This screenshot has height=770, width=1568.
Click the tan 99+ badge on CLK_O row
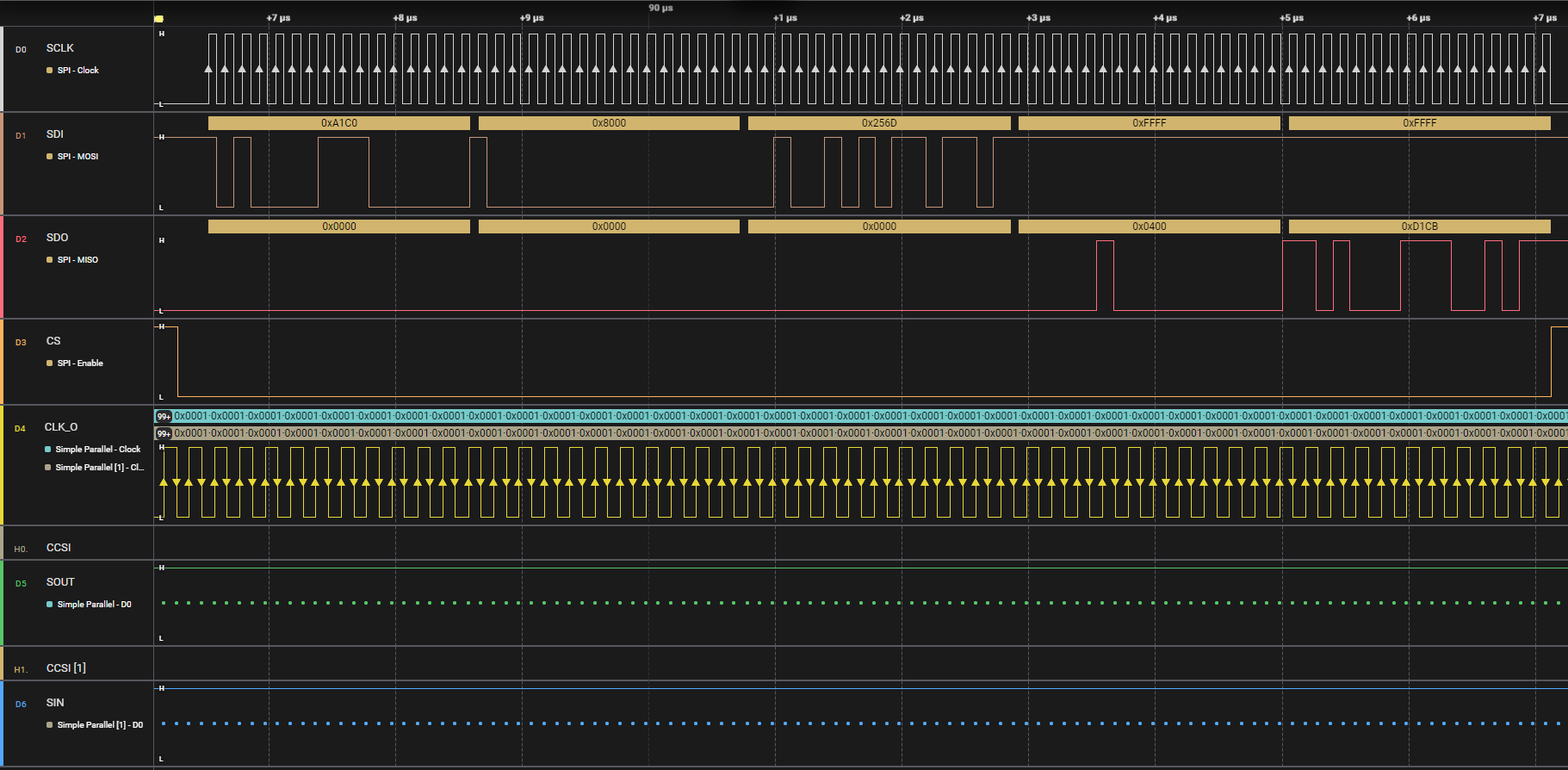pyautogui.click(x=164, y=434)
